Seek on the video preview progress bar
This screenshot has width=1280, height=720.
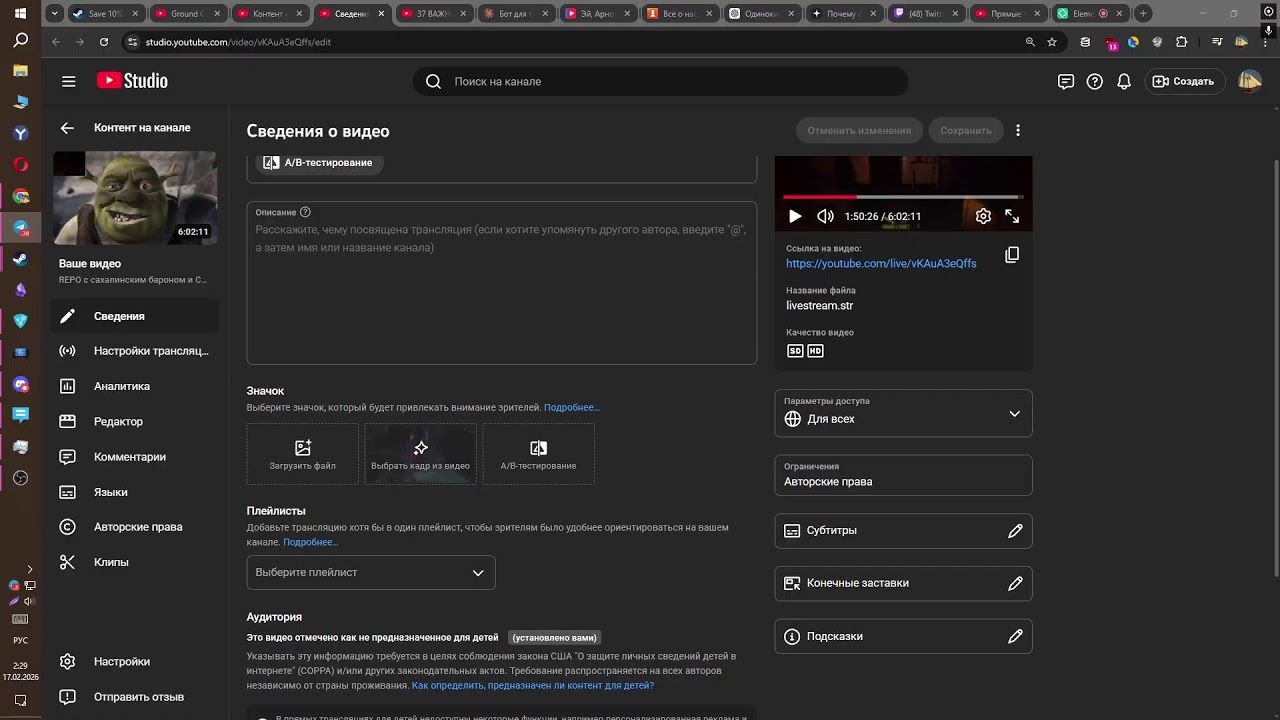(903, 197)
